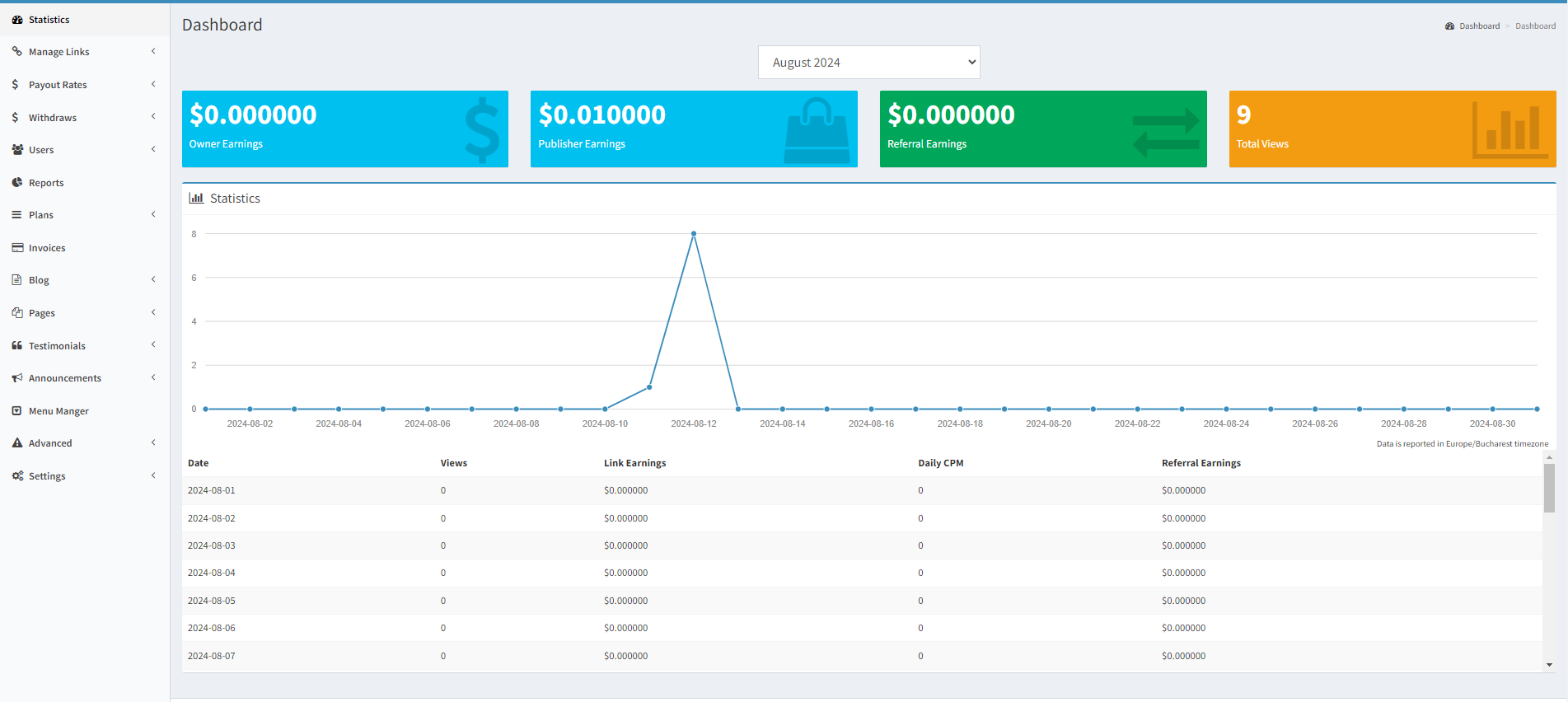This screenshot has height=702, width=1568.
Task: Click the Testimonials quote icon
Action: click(17, 345)
